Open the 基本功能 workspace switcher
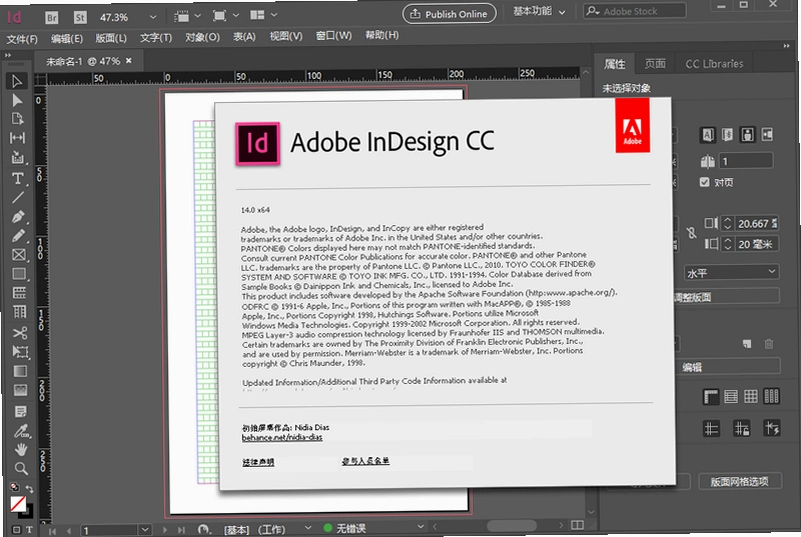 pos(539,11)
